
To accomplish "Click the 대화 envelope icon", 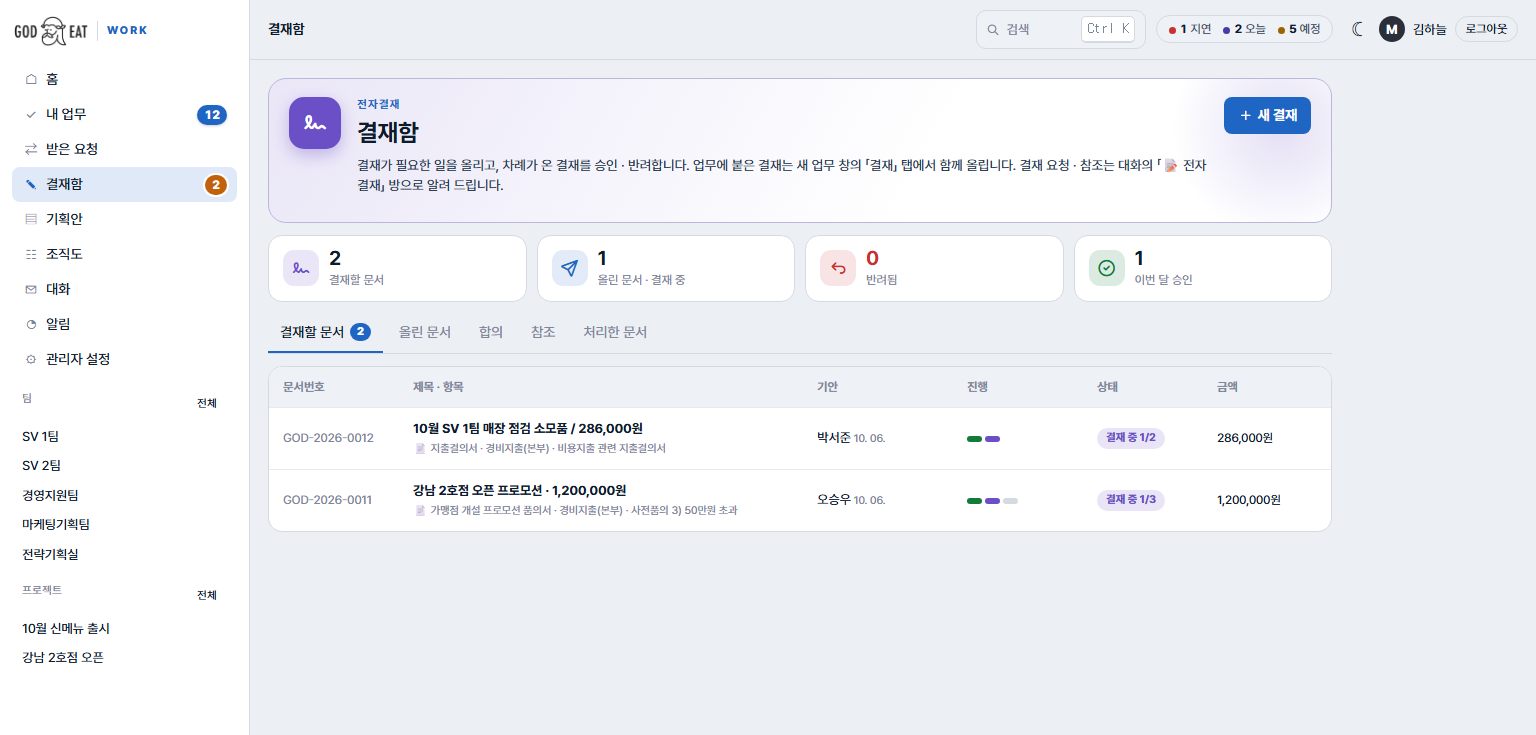I will pos(31,289).
